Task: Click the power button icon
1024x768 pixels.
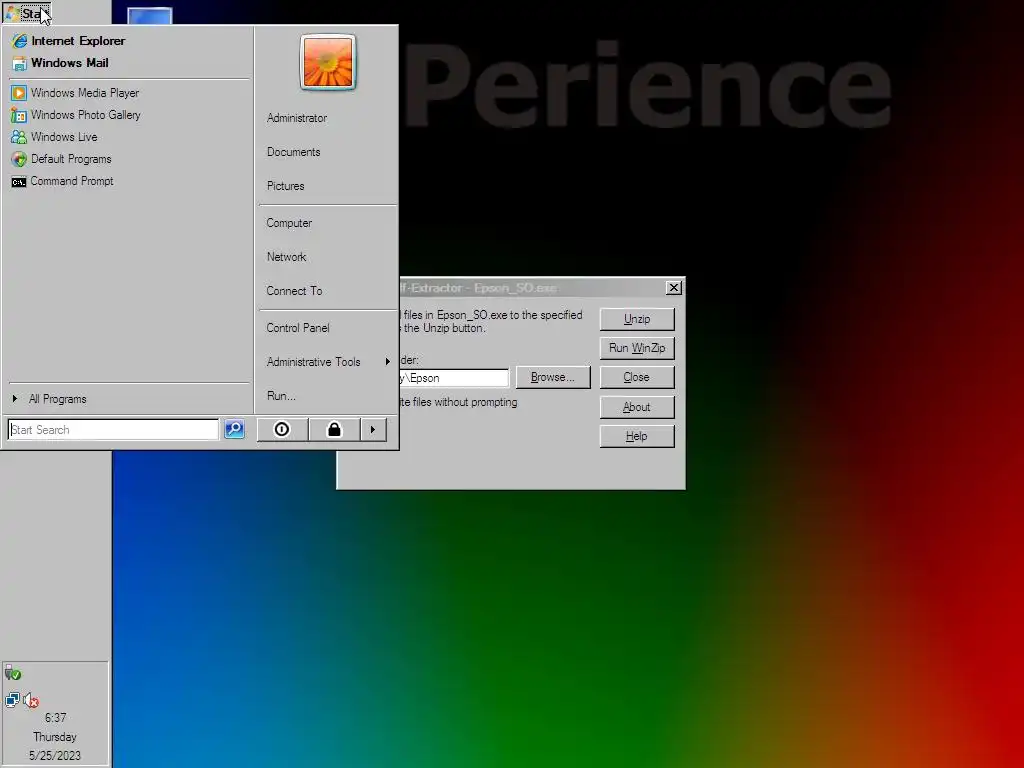Action: [x=282, y=429]
